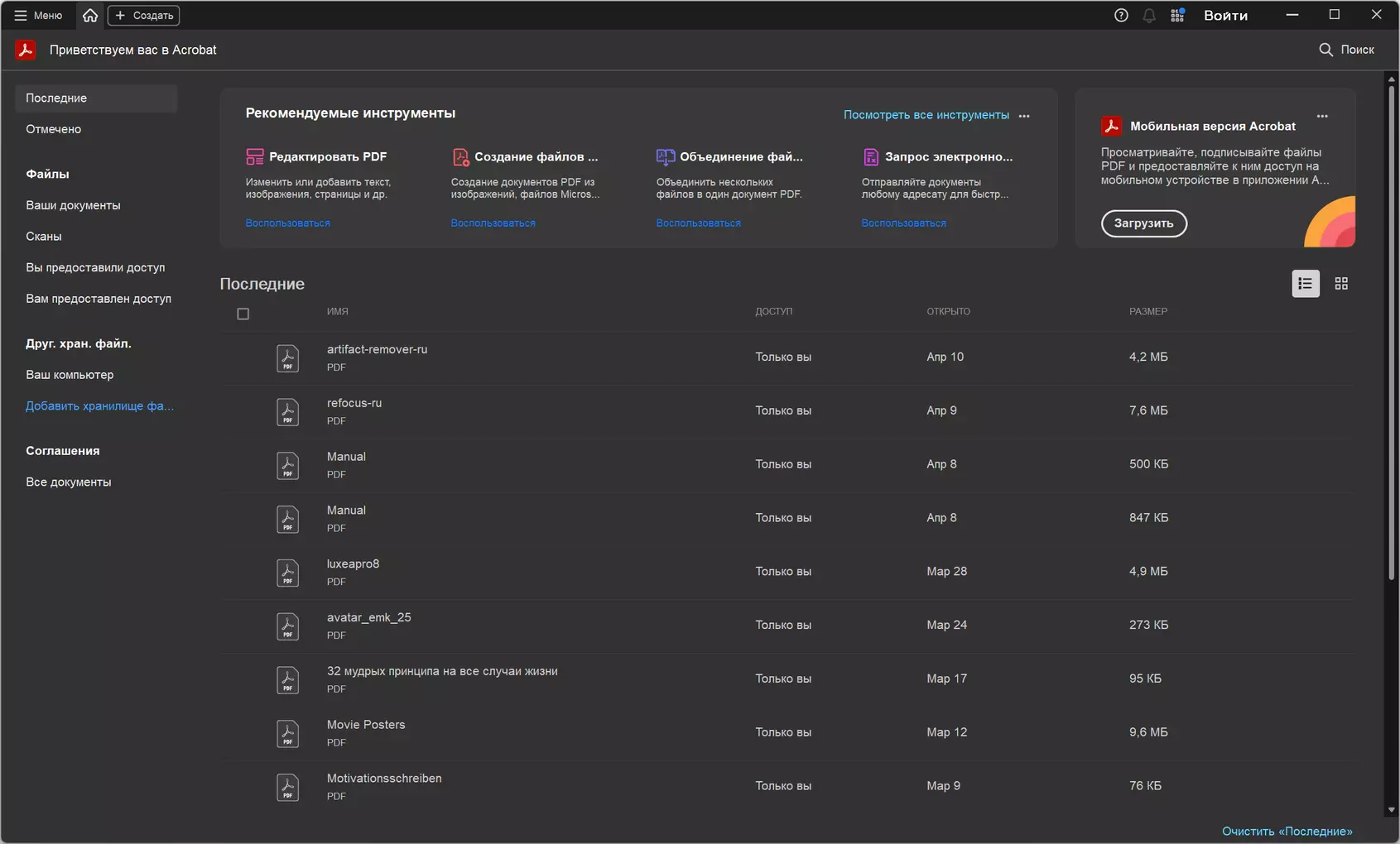Image resolution: width=1400 pixels, height=844 pixels.
Task: Open the apps grid icon
Action: [1177, 15]
